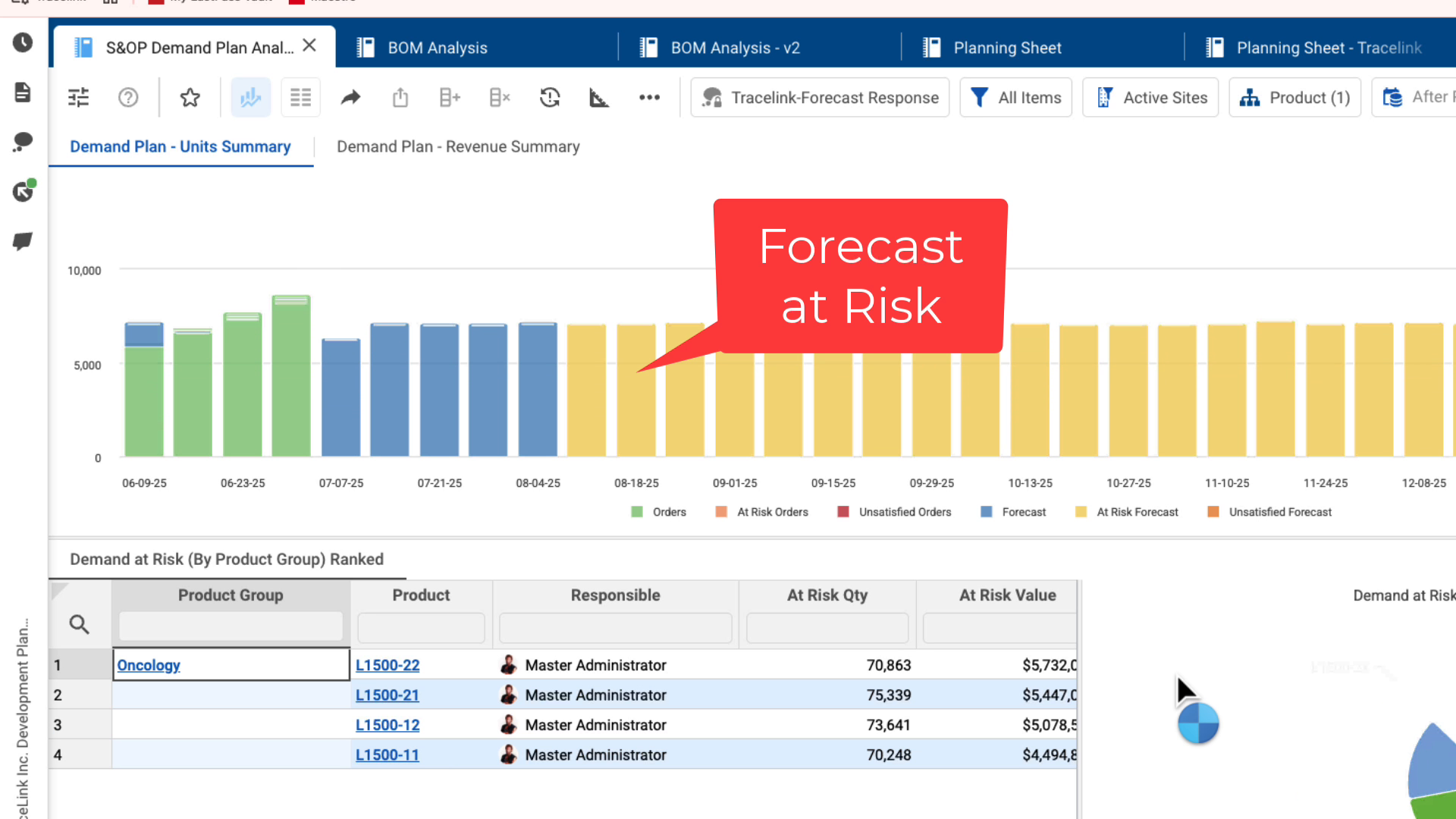Switch to the BOM Analysis tab

(438, 48)
